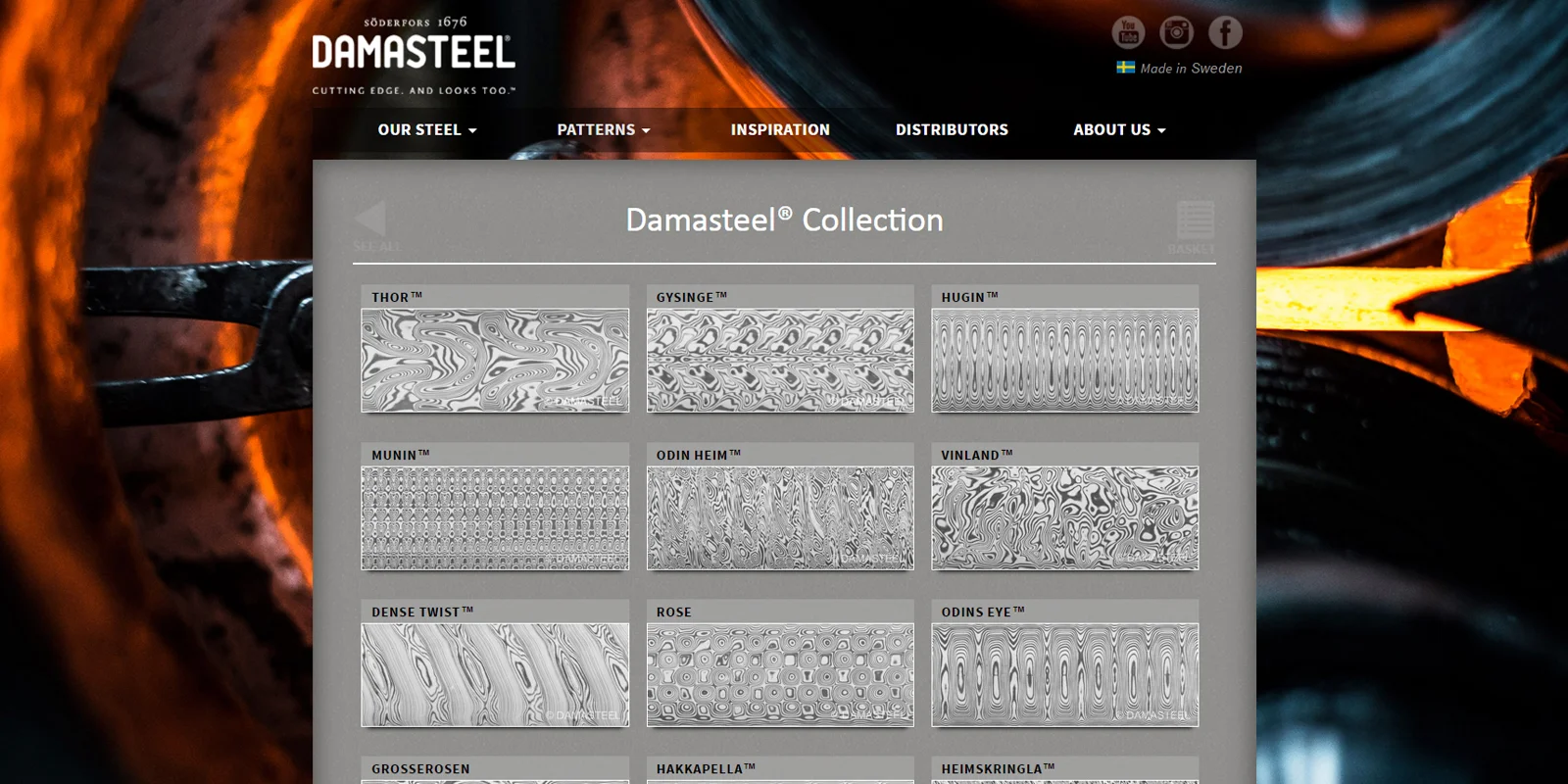This screenshot has height=784, width=1568.
Task: Select the HEIMSKRINGLA pattern label
Action: click(x=998, y=769)
